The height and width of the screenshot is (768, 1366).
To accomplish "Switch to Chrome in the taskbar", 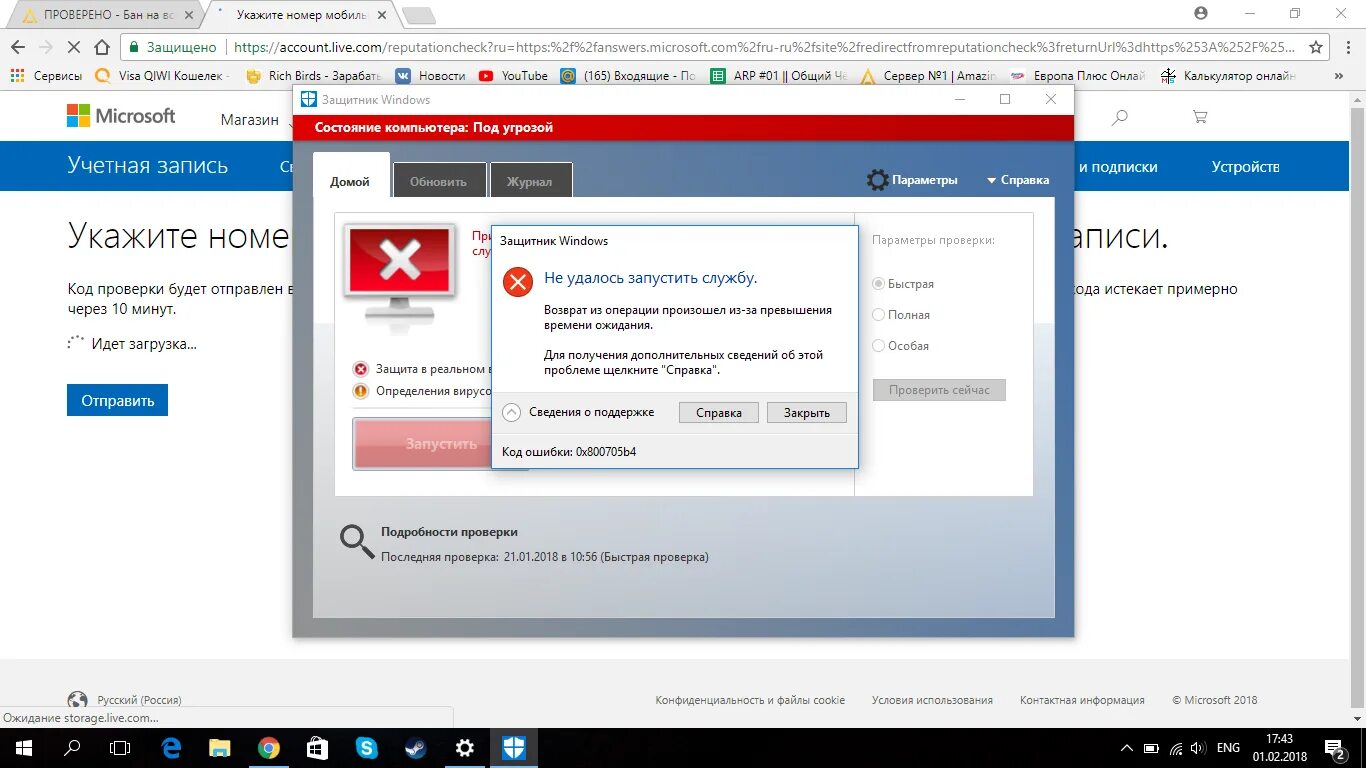I will point(269,748).
